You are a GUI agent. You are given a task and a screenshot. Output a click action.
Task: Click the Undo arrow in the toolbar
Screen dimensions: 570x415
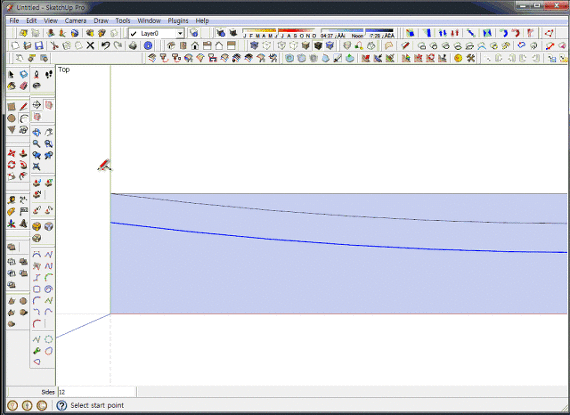(x=106, y=46)
